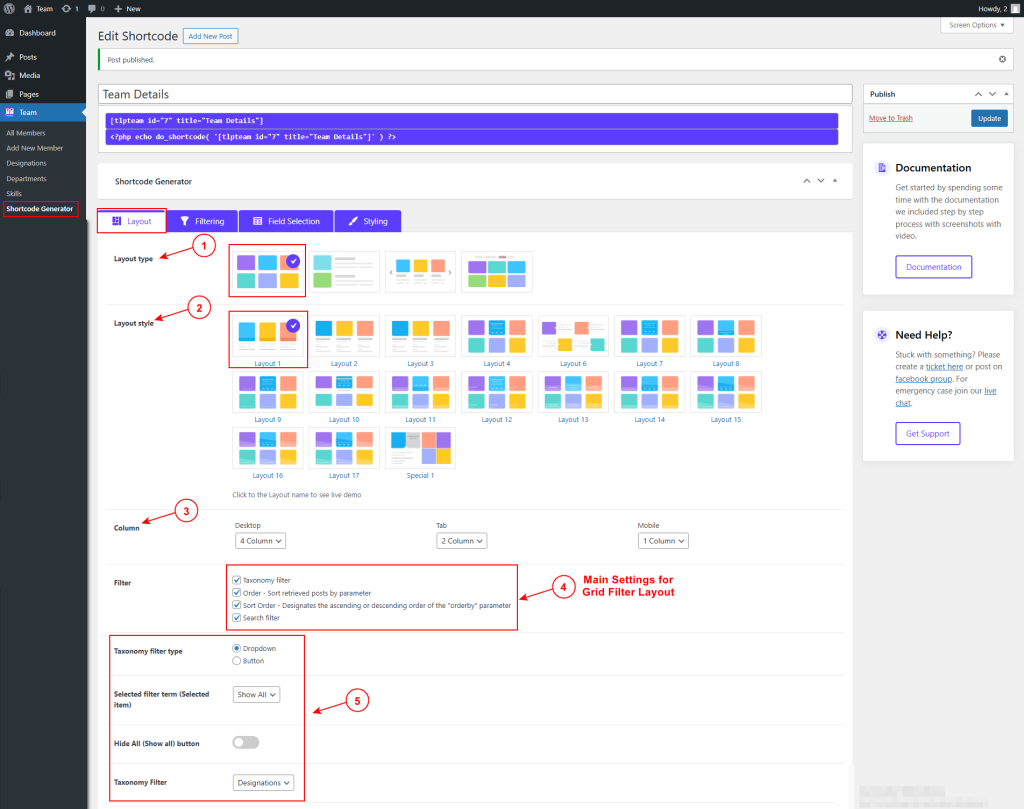Open All Members submenu item
1024x809 pixels.
26,133
